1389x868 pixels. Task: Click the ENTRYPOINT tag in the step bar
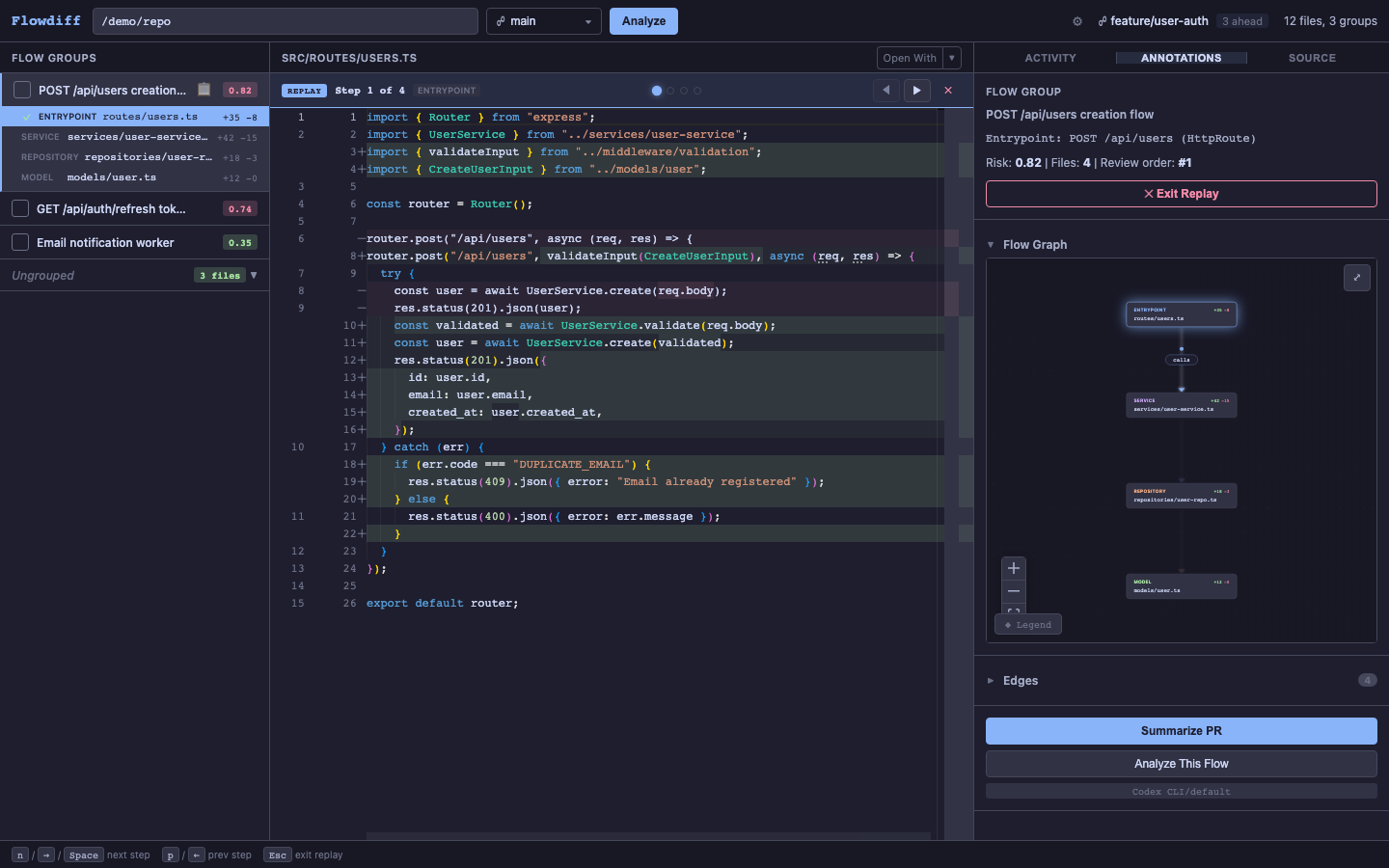point(447,91)
